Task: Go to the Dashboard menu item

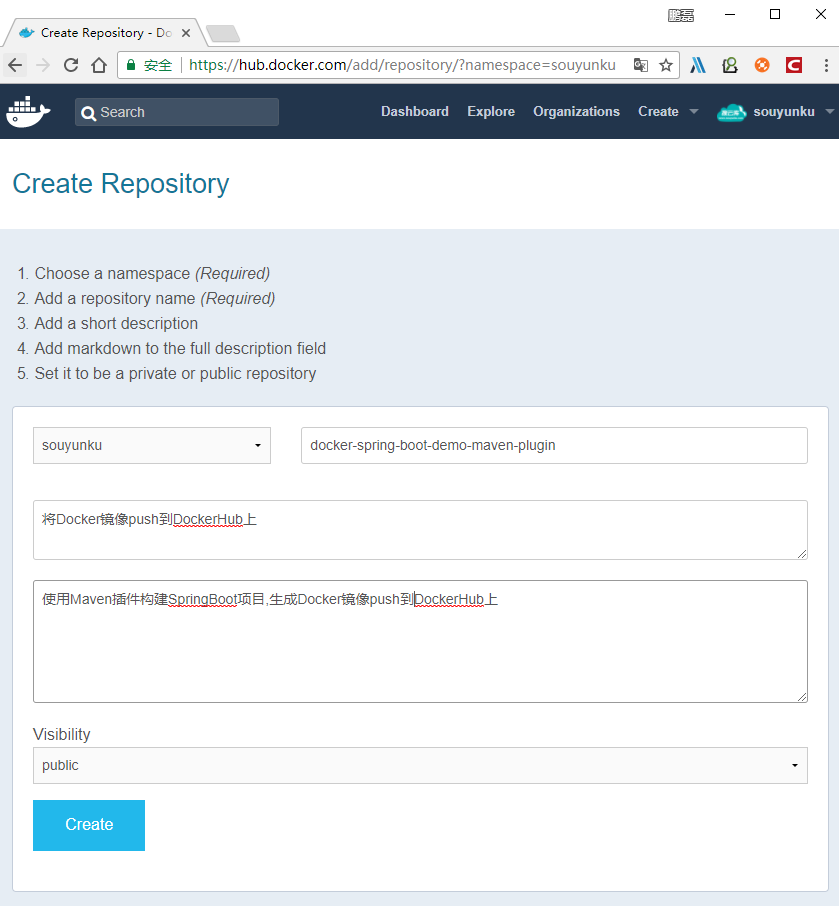Action: coord(414,112)
